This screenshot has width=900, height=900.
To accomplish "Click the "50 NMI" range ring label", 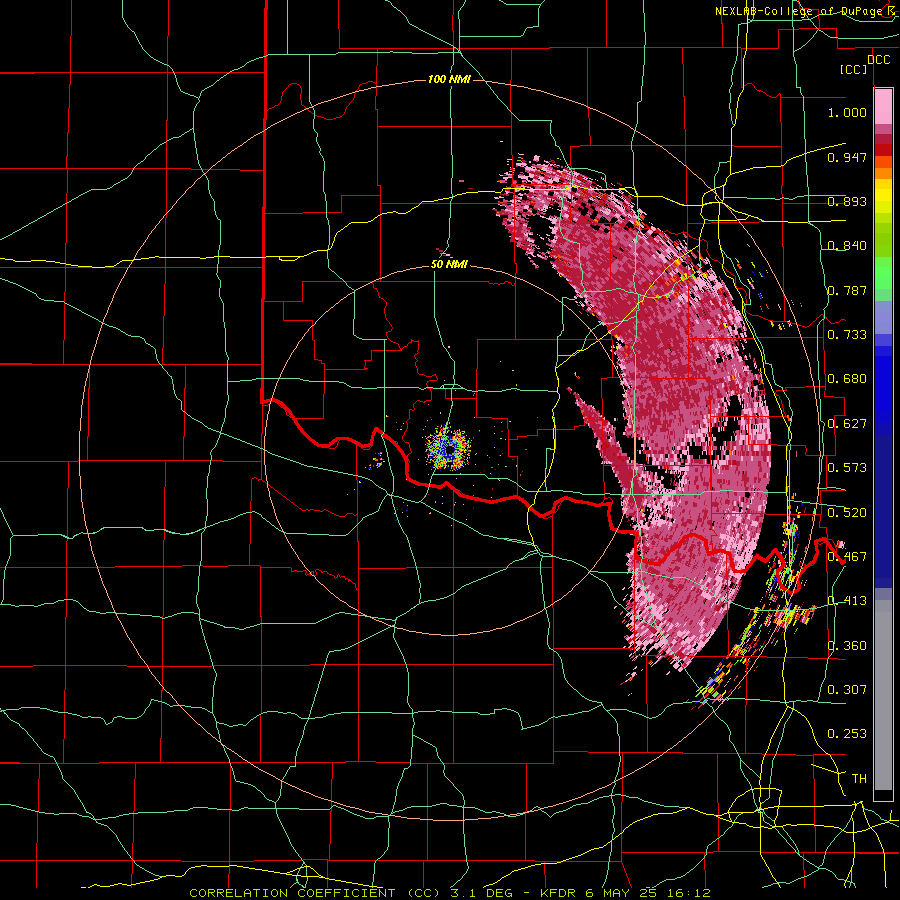I will coord(449,264).
